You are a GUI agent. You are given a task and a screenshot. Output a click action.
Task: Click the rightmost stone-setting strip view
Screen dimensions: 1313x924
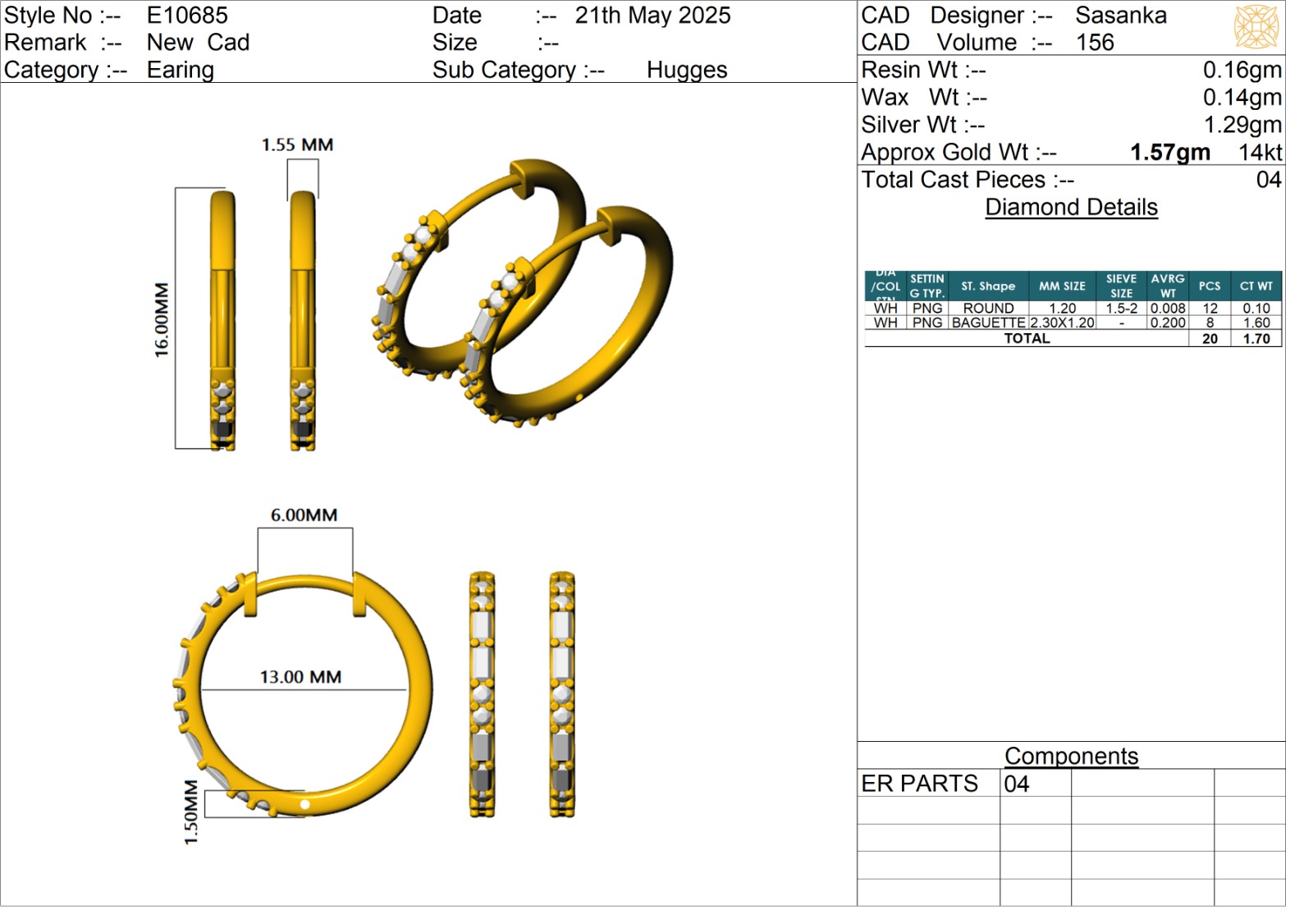(561, 694)
